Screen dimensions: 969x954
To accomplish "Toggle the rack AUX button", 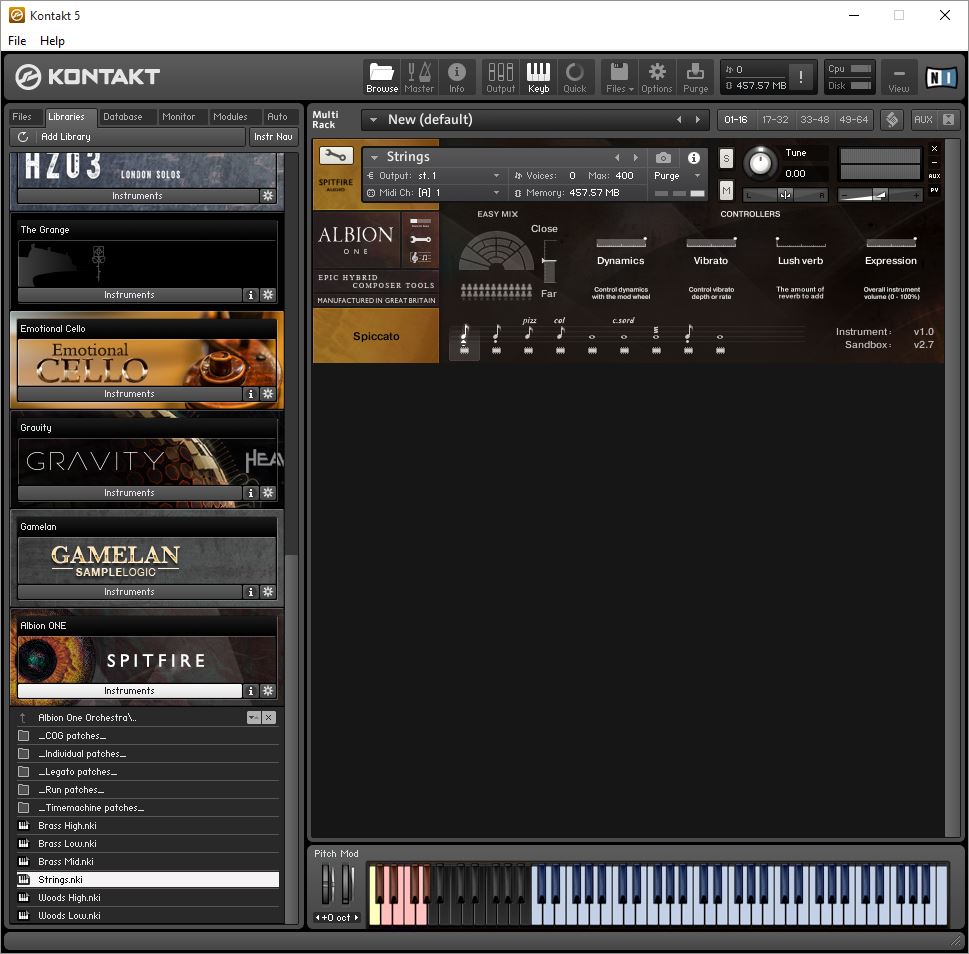I will click(x=923, y=120).
